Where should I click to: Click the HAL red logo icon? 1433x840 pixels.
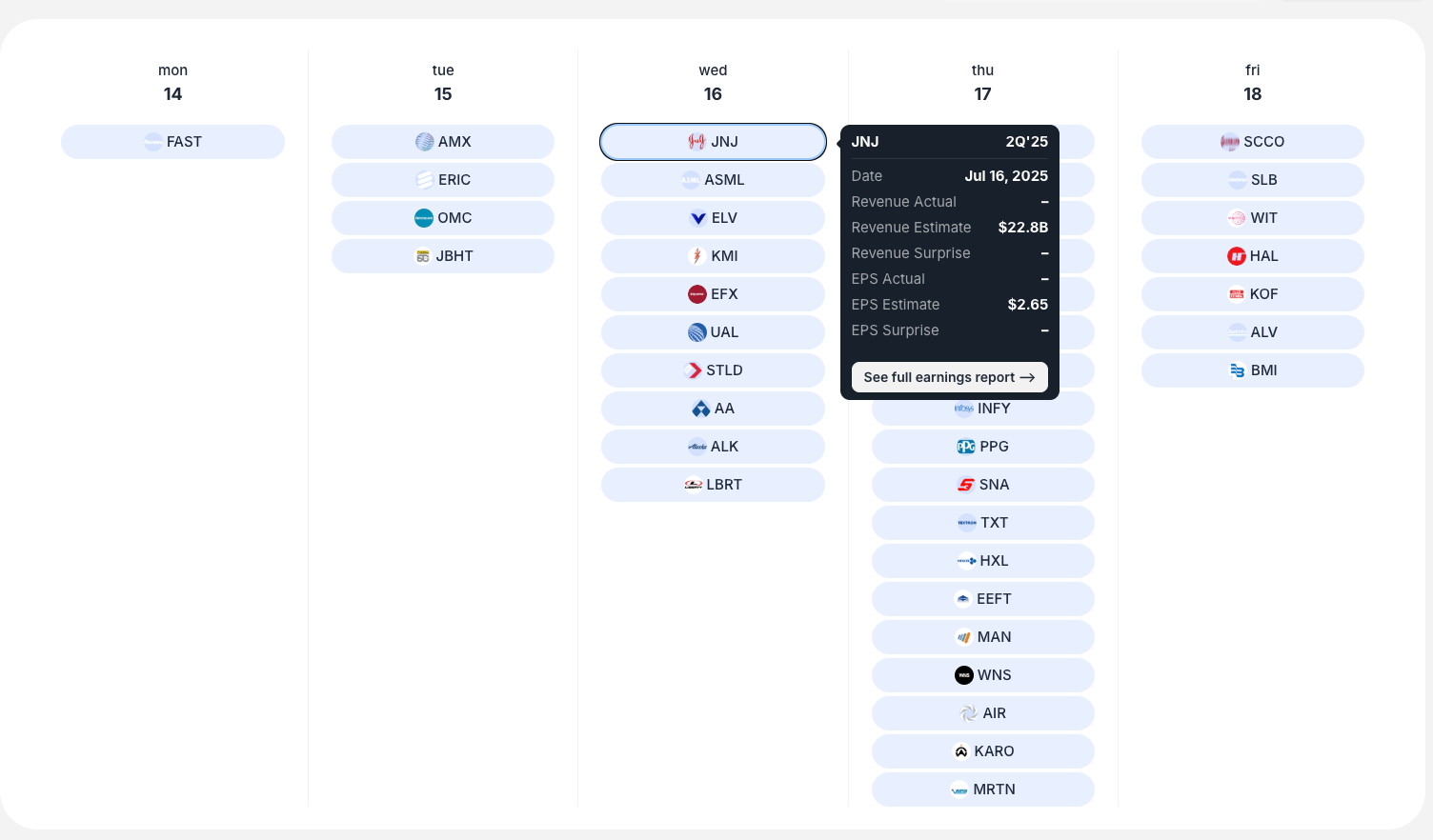pyautogui.click(x=1237, y=256)
